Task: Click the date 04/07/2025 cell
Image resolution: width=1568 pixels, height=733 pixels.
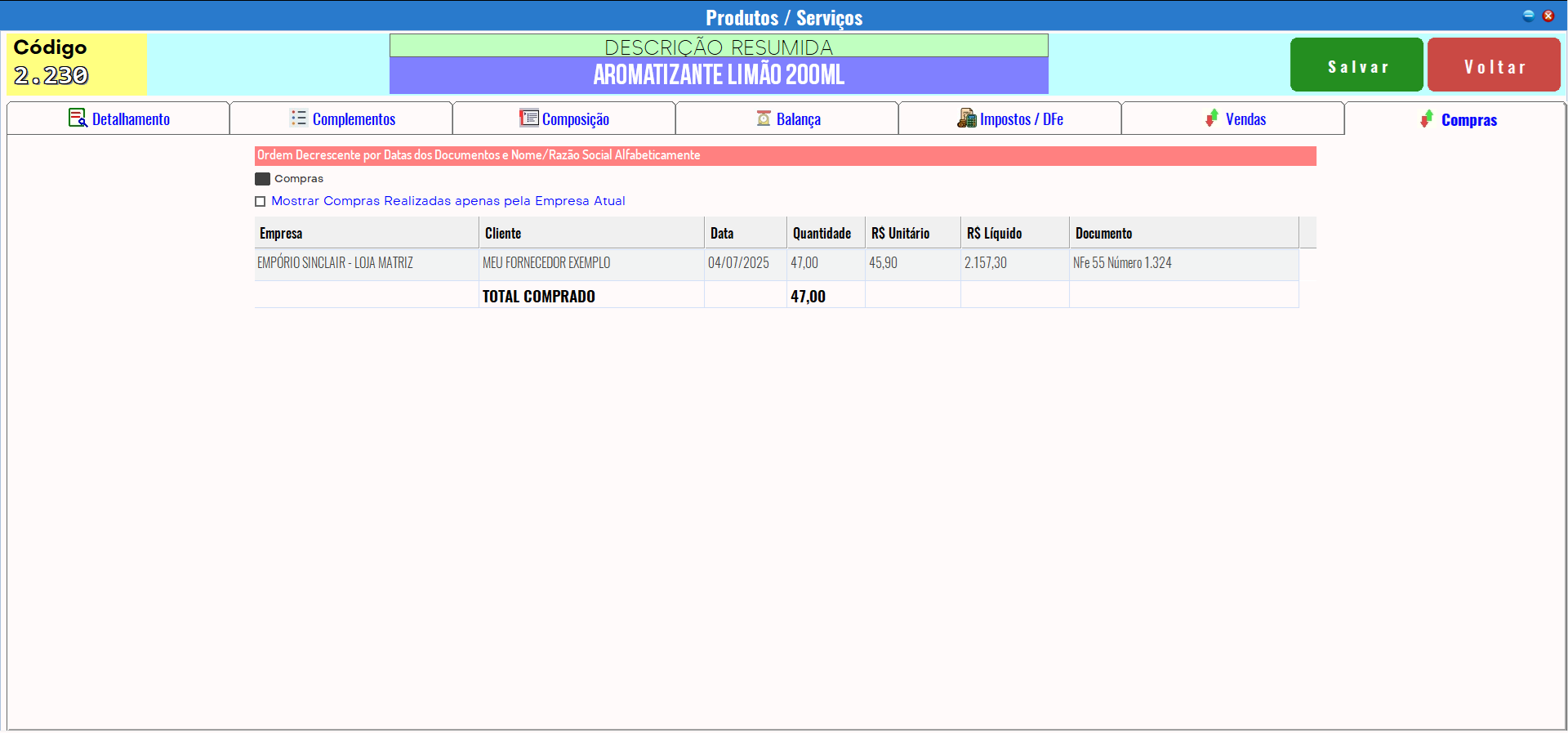Action: (746, 263)
